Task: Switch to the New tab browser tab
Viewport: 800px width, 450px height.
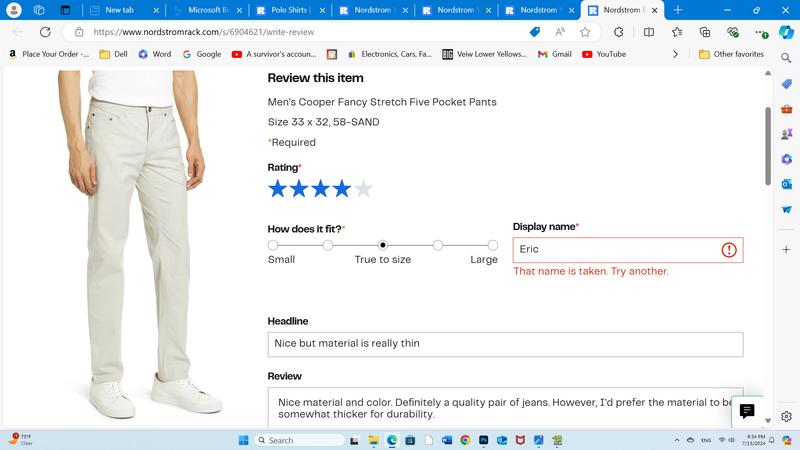Action: (x=119, y=10)
